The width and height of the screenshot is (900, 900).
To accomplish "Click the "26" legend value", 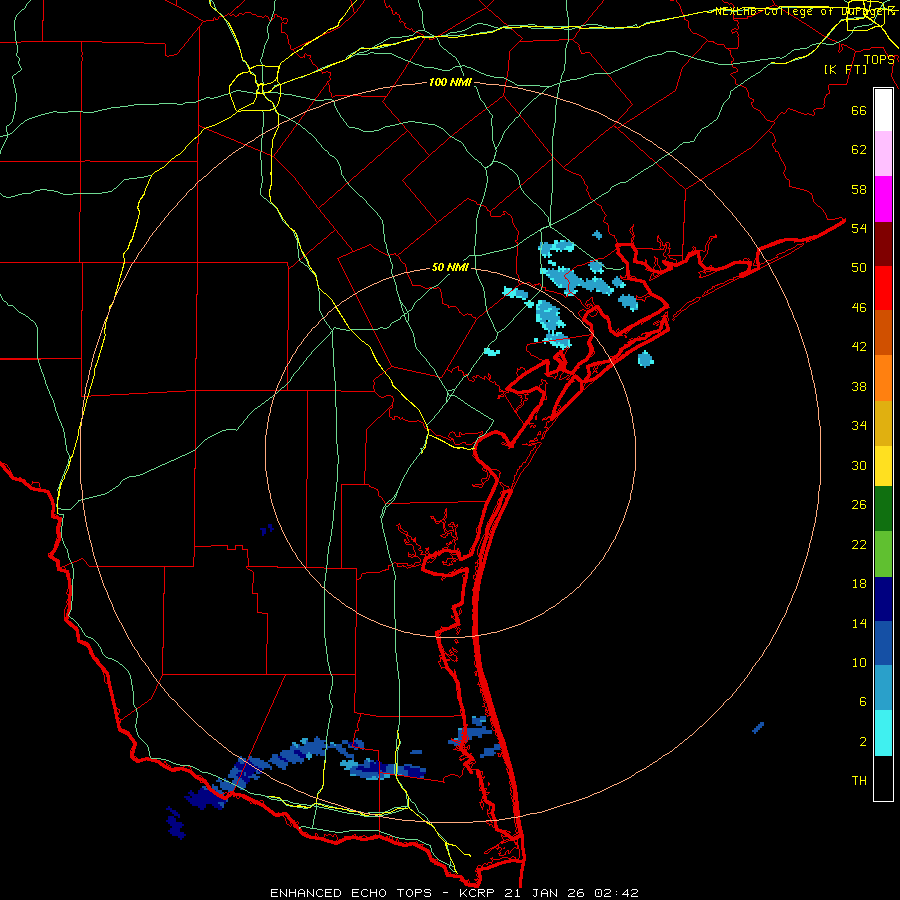I will pos(859,505).
